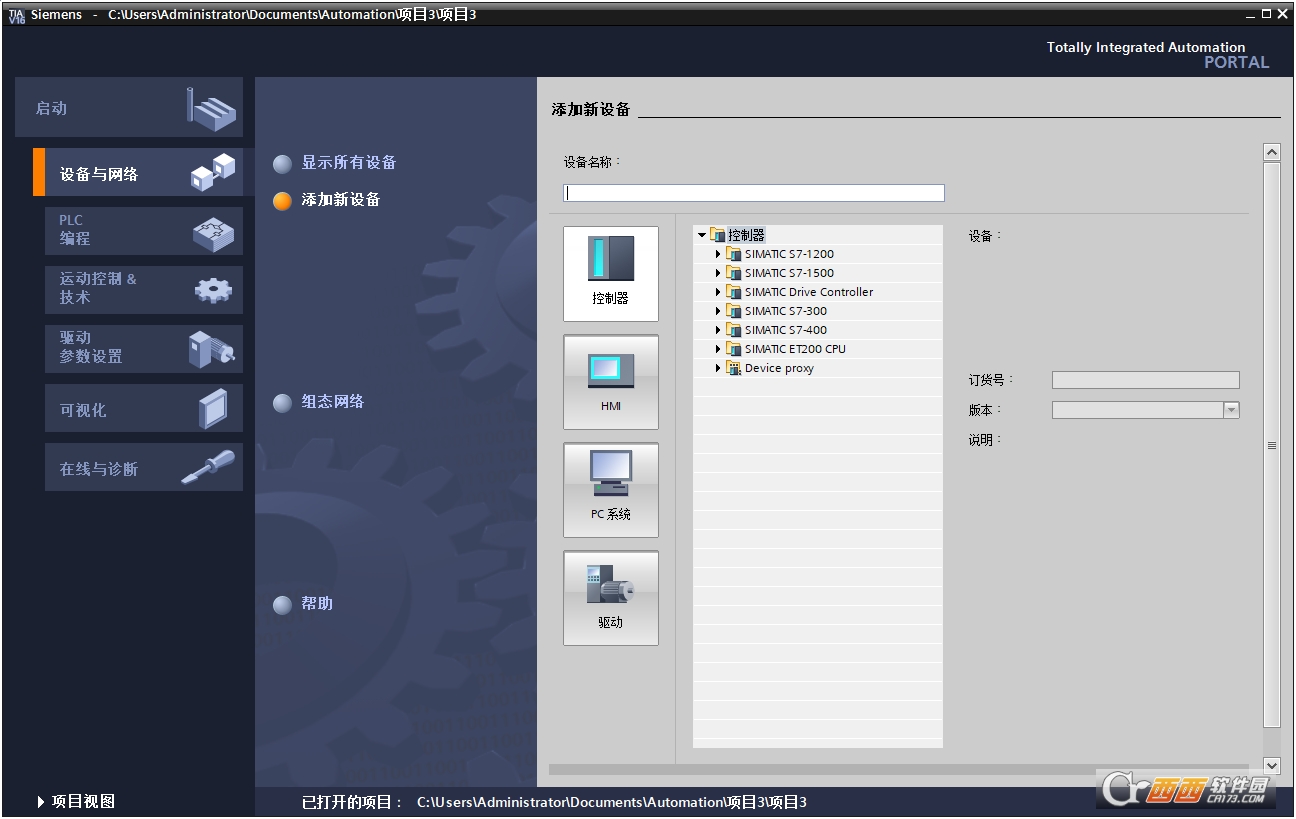1296x819 pixels.
Task: Expand the SIMATIC Drive Controller node arrow
Action: 718,292
